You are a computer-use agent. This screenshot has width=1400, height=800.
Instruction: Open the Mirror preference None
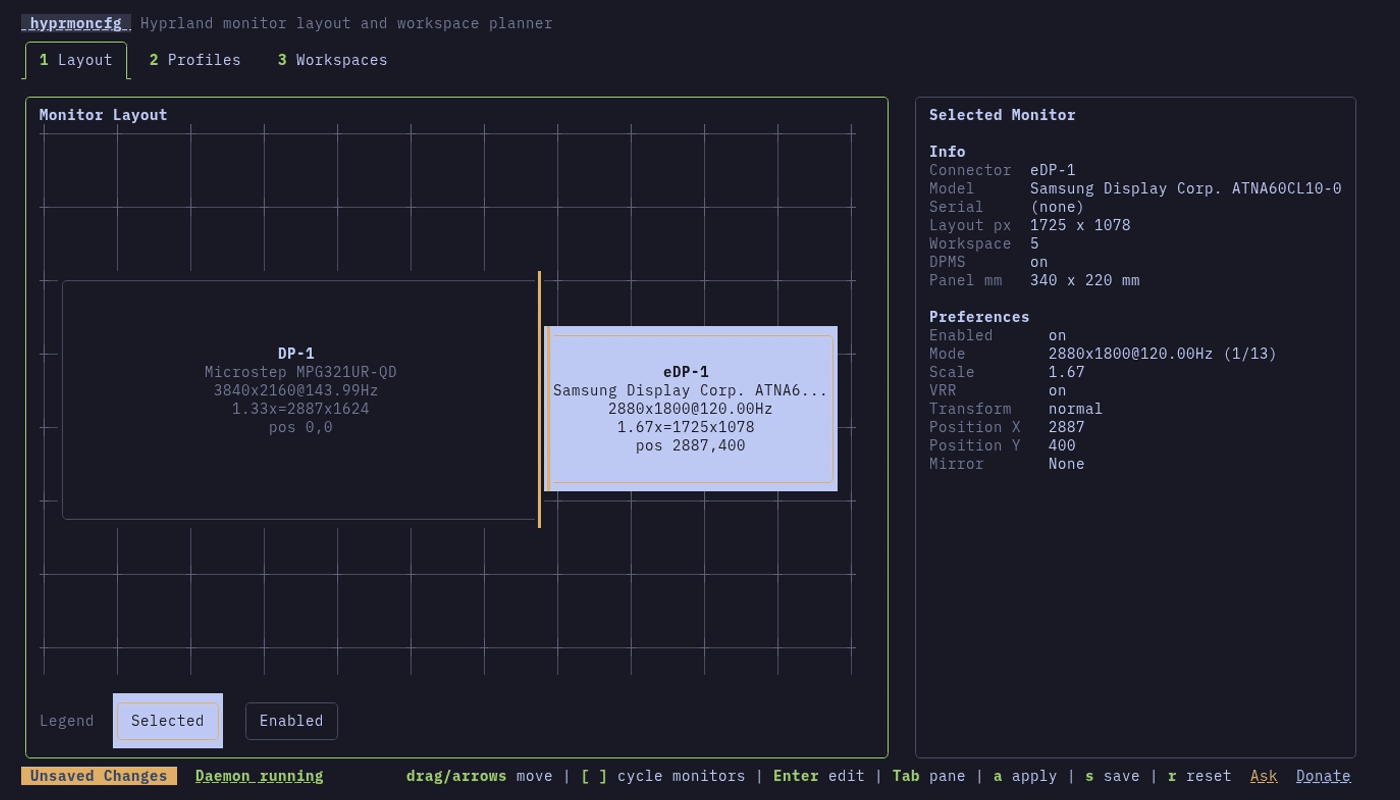[x=1066, y=464]
